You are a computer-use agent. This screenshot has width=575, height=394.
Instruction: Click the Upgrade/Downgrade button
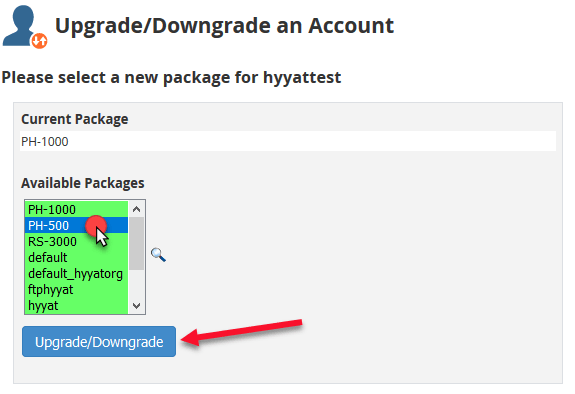(x=99, y=342)
